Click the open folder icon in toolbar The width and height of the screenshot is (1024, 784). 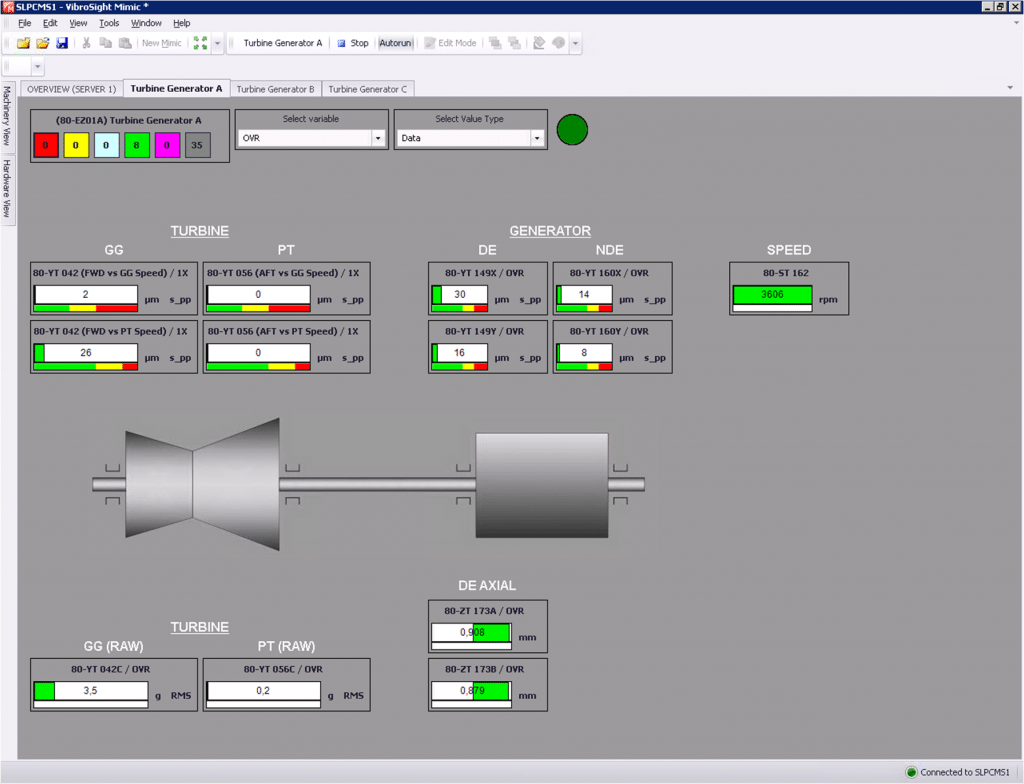42,43
